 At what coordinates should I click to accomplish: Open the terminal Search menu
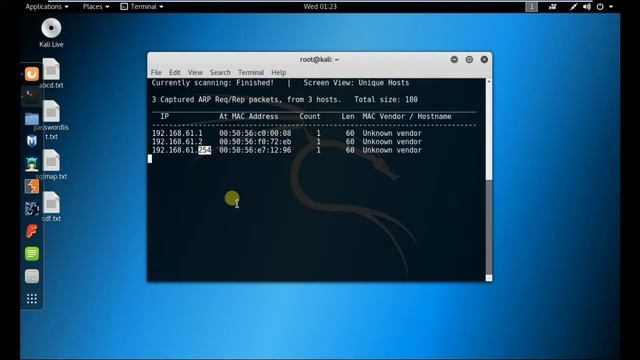220,72
